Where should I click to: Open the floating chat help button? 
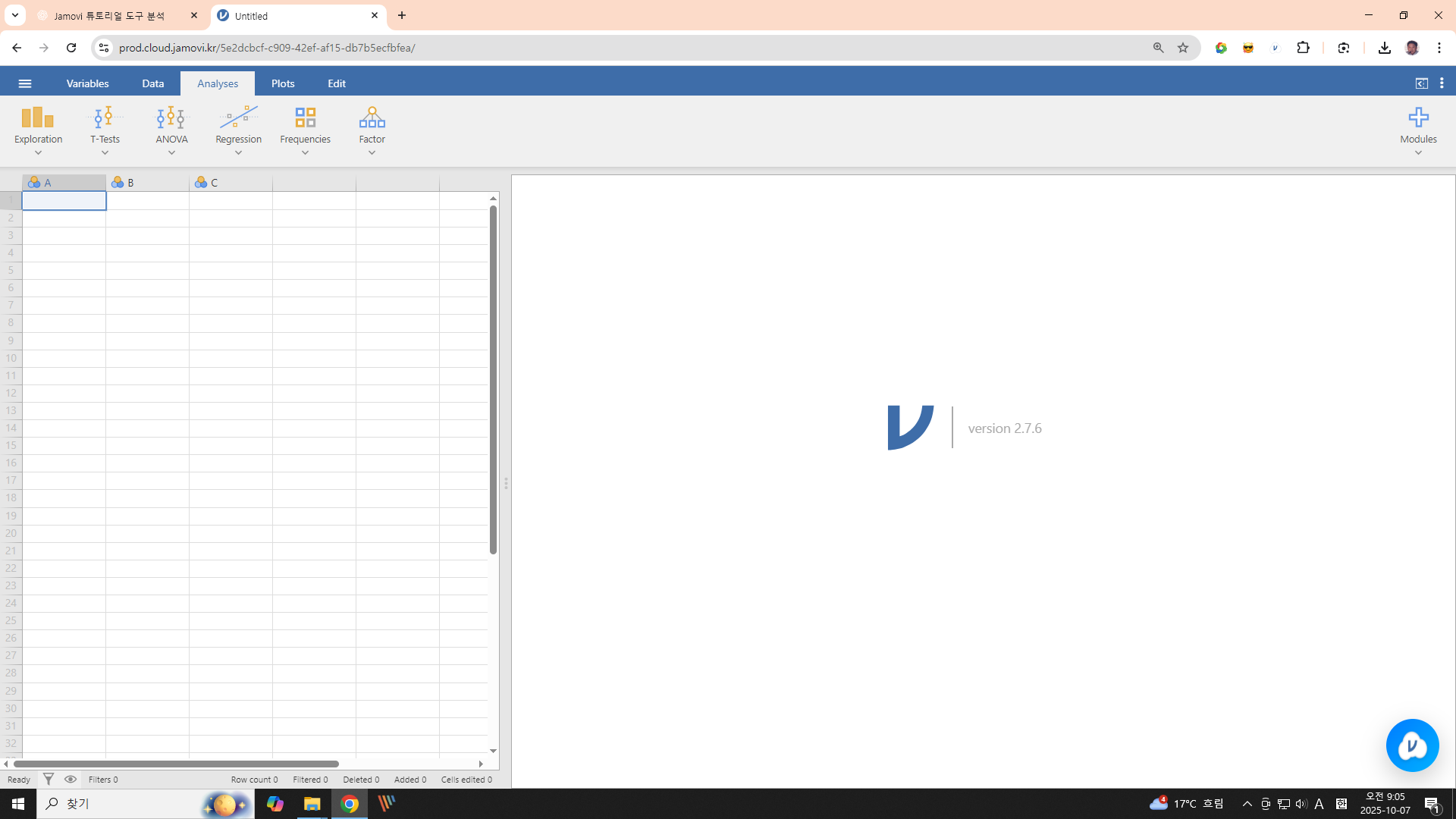(1412, 745)
